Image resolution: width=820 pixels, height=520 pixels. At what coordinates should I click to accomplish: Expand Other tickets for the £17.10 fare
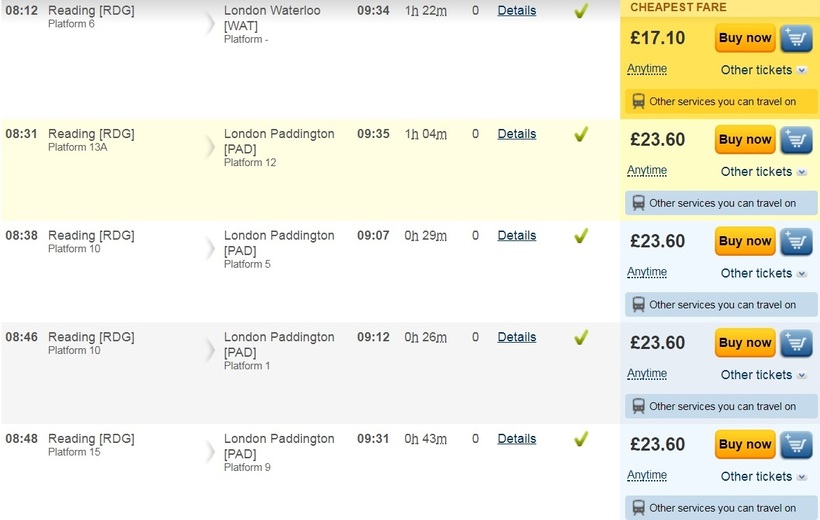pyautogui.click(x=763, y=70)
